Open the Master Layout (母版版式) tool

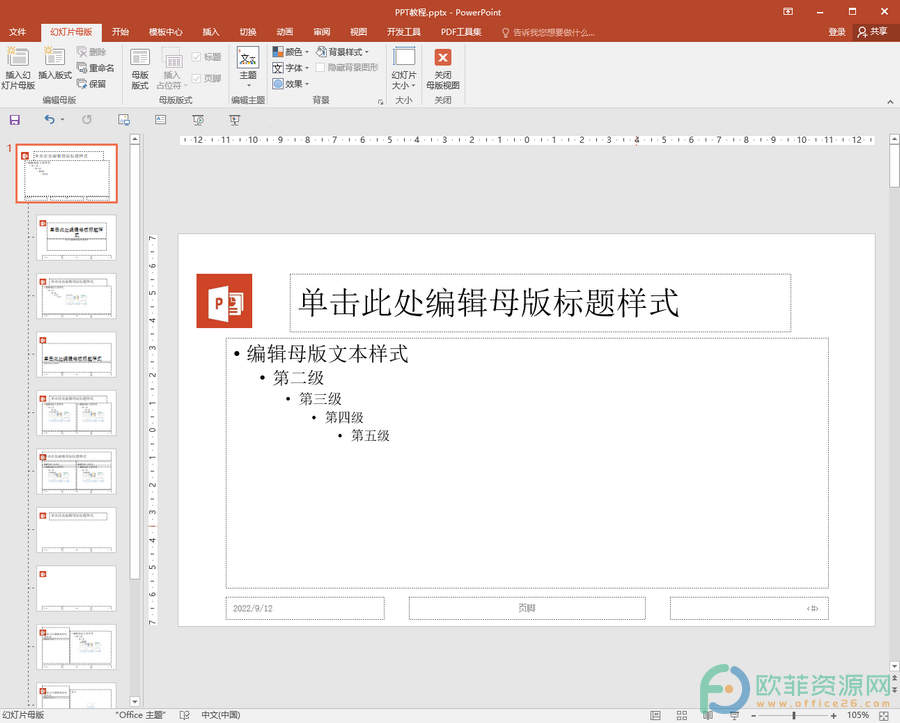[x=139, y=69]
